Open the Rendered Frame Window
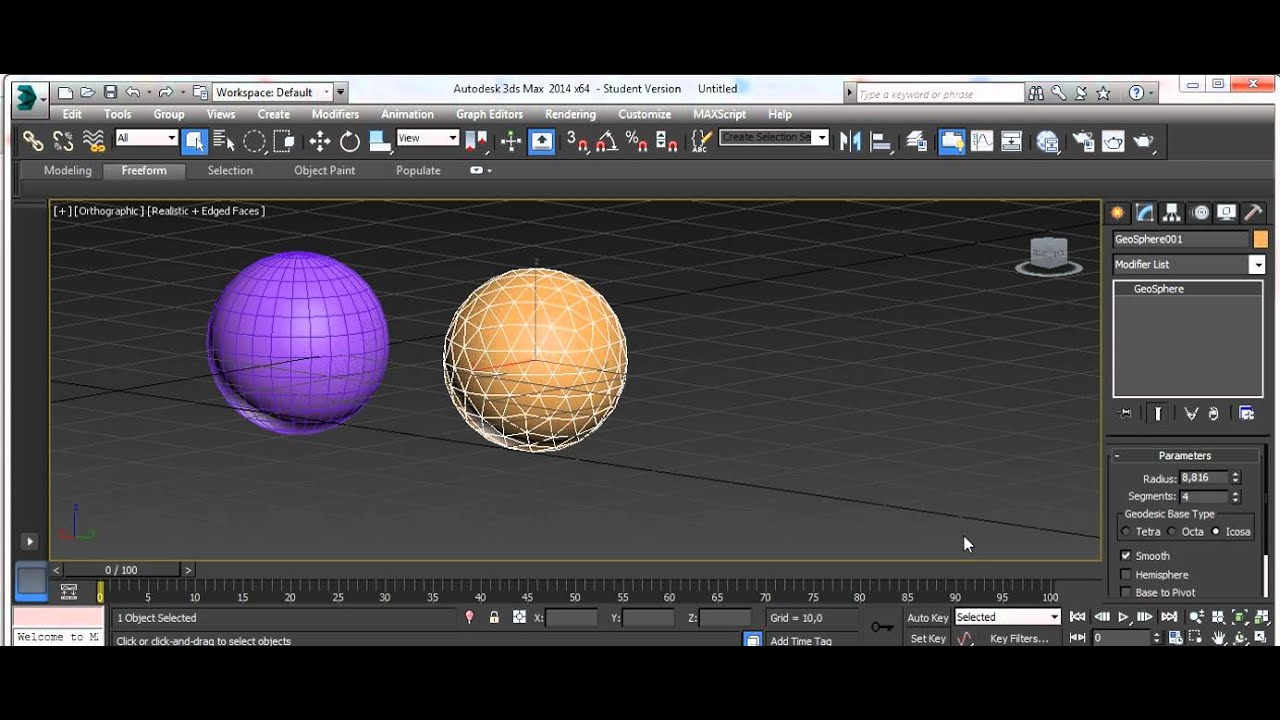This screenshot has height=720, width=1280. tap(1113, 141)
